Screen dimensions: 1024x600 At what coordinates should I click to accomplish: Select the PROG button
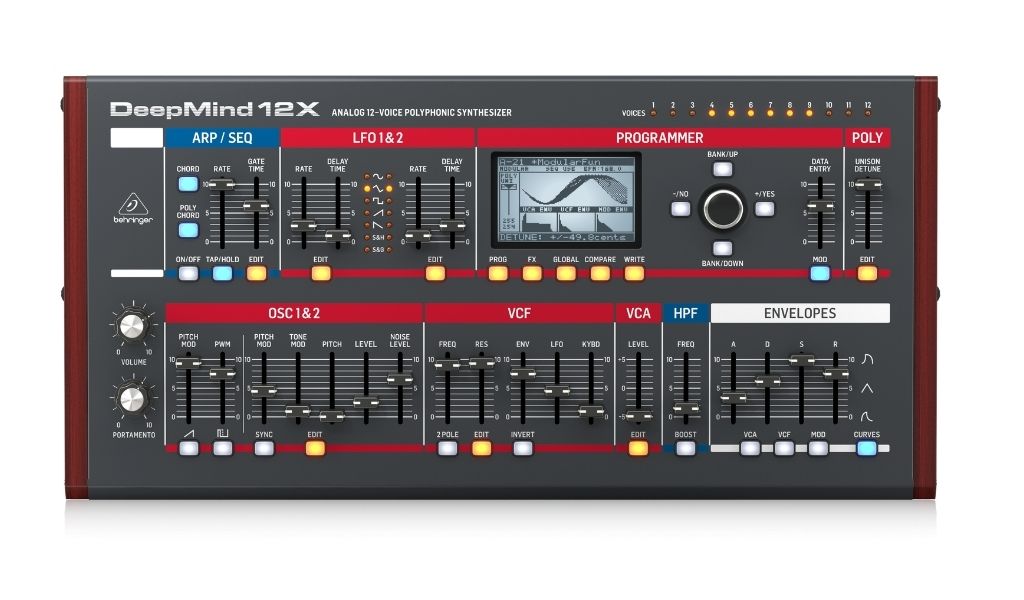(498, 274)
